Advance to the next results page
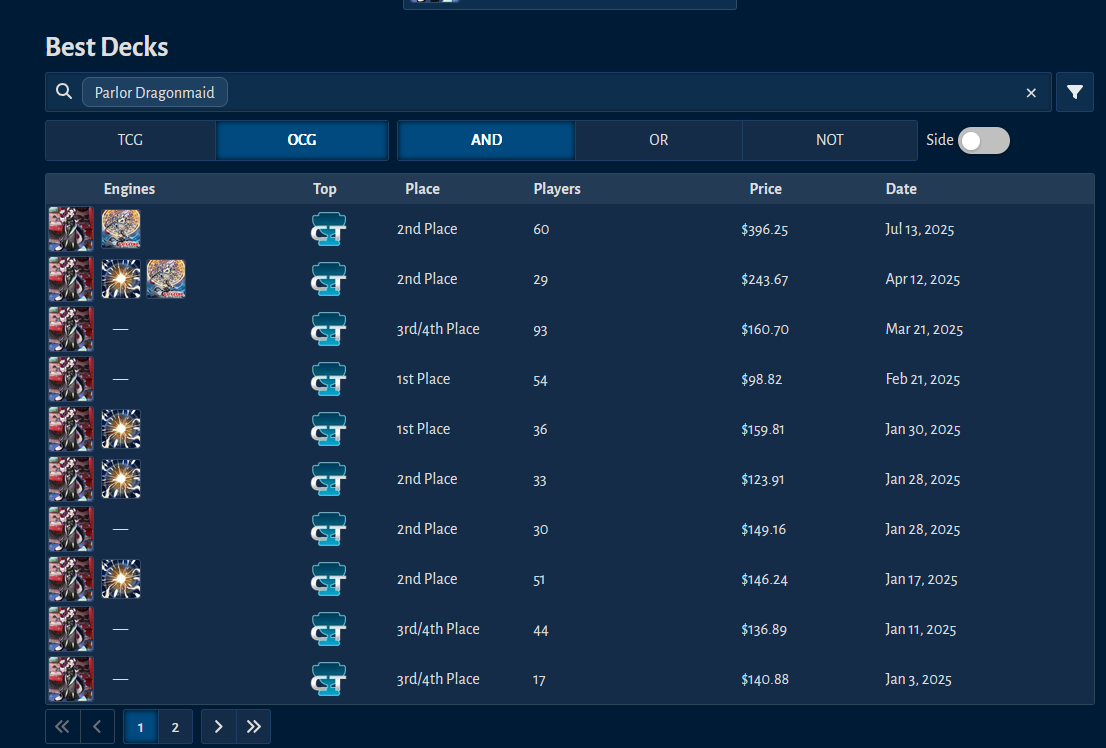 tap(218, 726)
